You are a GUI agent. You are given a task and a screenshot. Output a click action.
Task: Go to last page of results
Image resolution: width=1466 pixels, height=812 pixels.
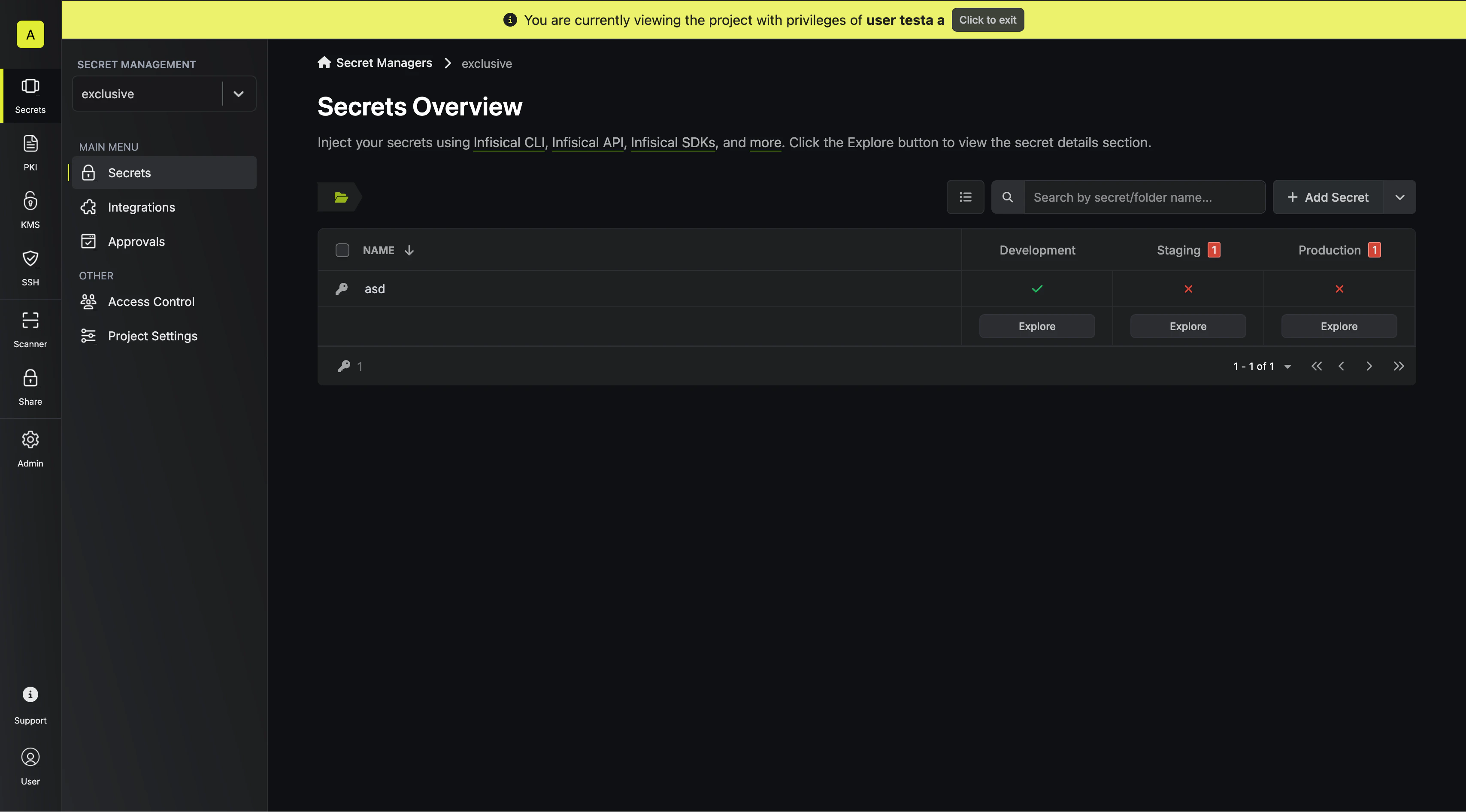coord(1398,367)
